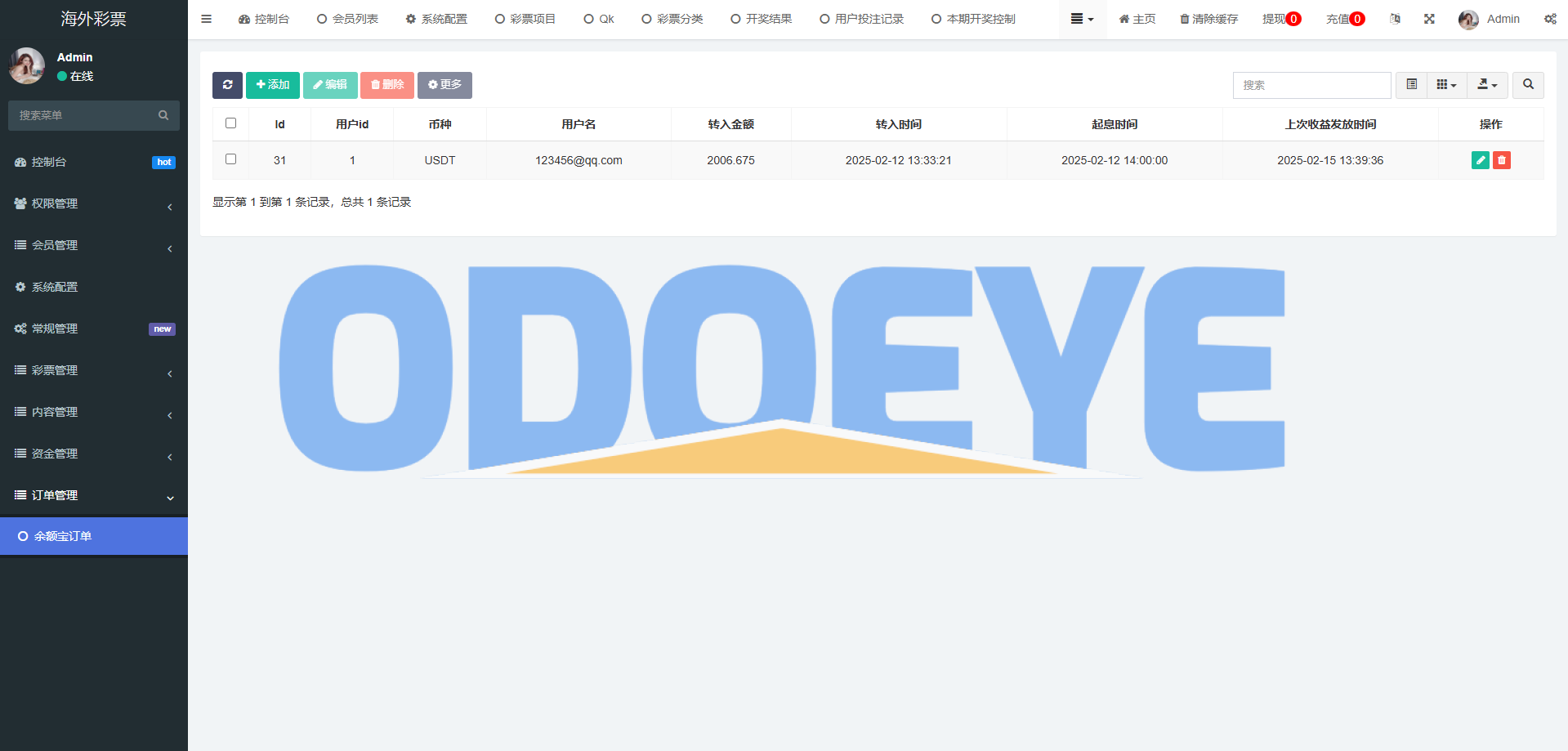Screen dimensions: 1568x751
Task: Click the search magnifier button beside export
Action: click(1528, 85)
